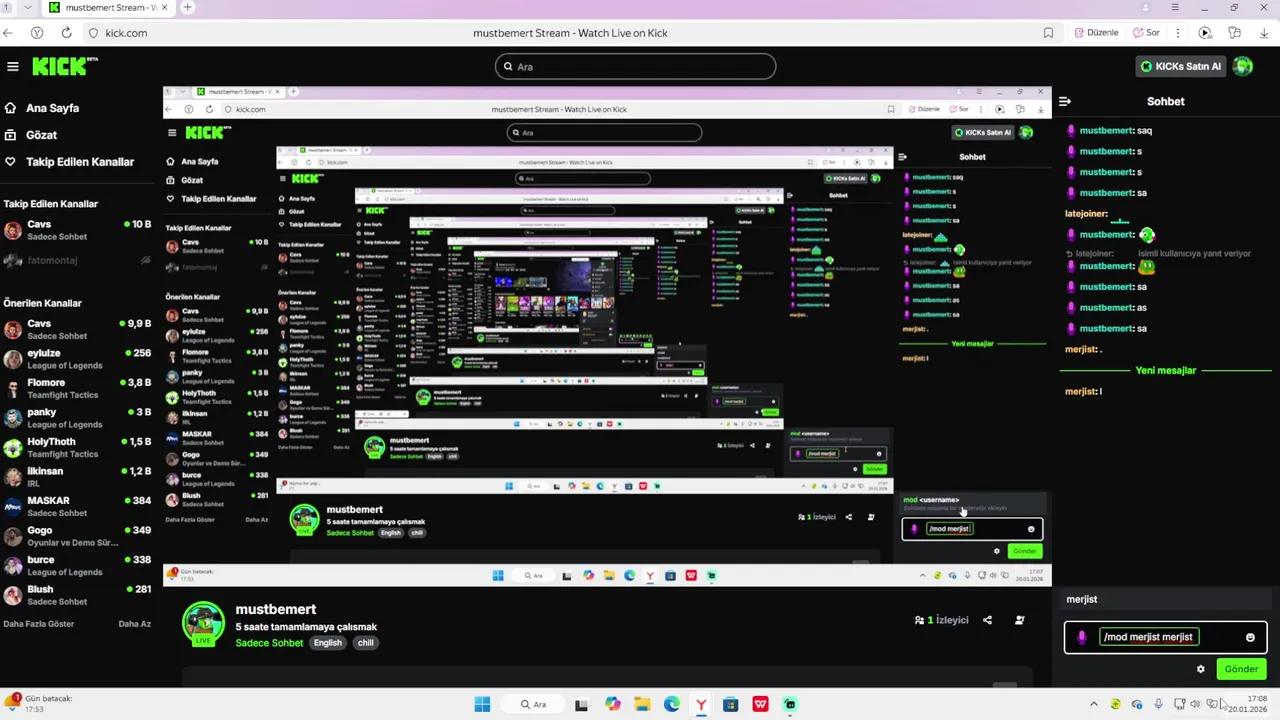Open a new browser tab
This screenshot has width=1280, height=720.
click(187, 7)
